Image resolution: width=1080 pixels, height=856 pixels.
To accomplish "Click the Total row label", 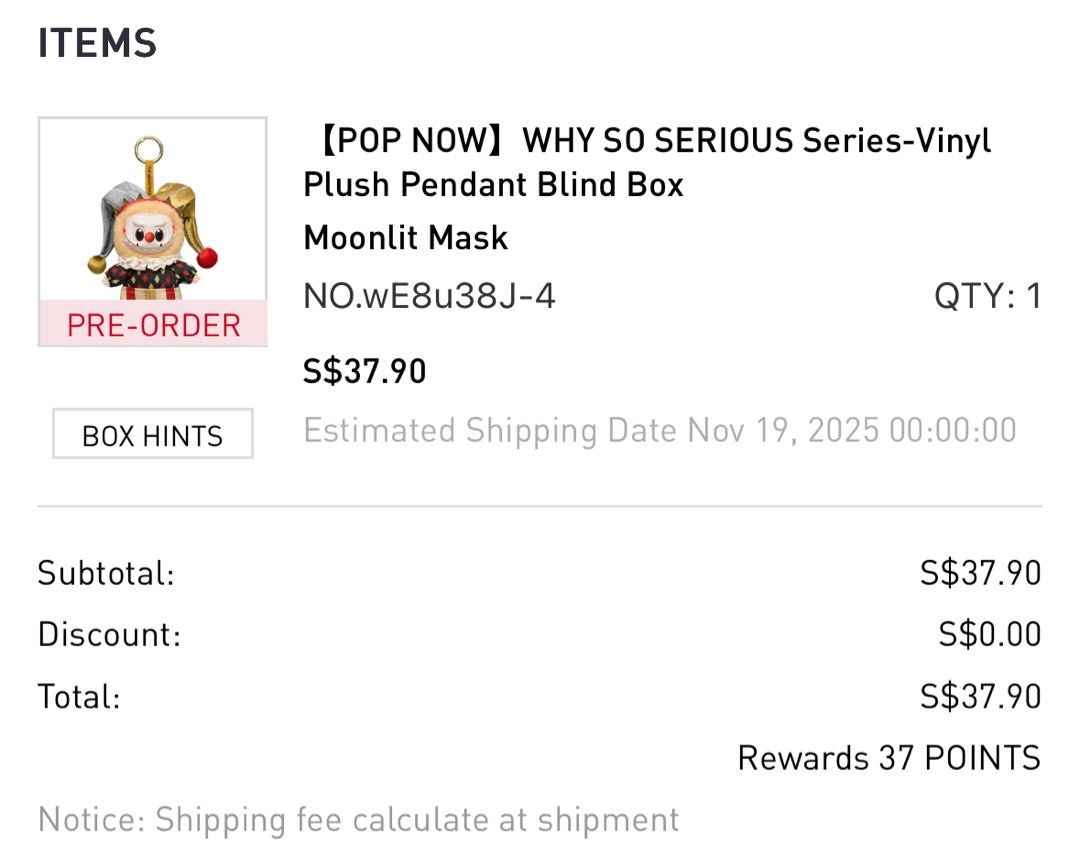I will click(74, 696).
